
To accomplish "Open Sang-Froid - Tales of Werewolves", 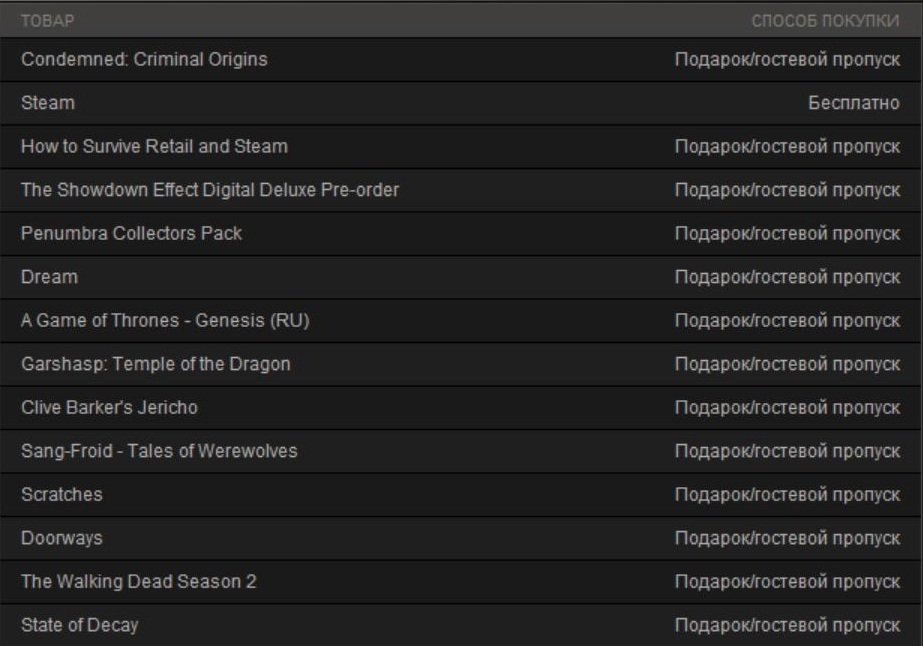I will point(159,451).
